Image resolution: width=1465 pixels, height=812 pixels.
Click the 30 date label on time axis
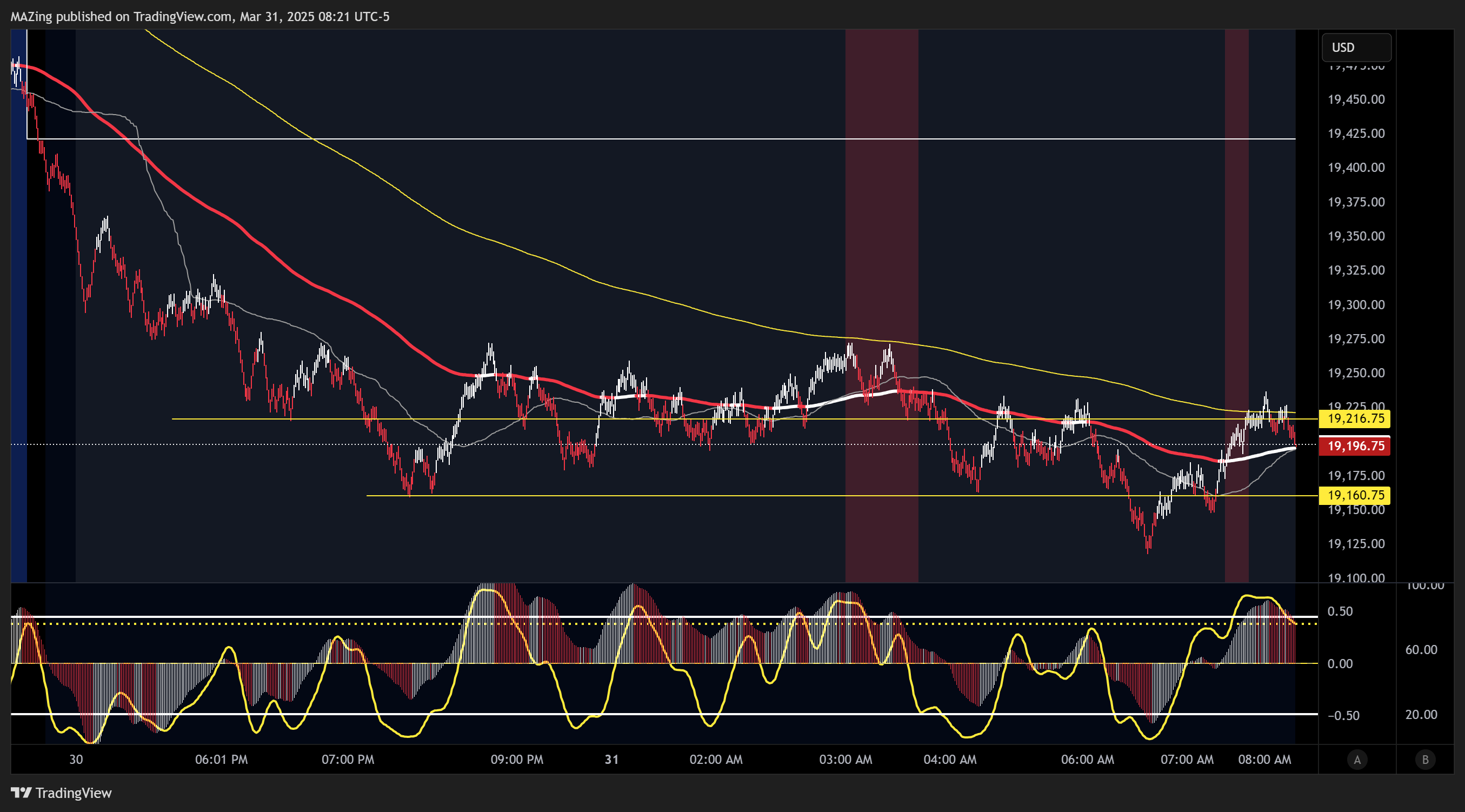point(76,759)
